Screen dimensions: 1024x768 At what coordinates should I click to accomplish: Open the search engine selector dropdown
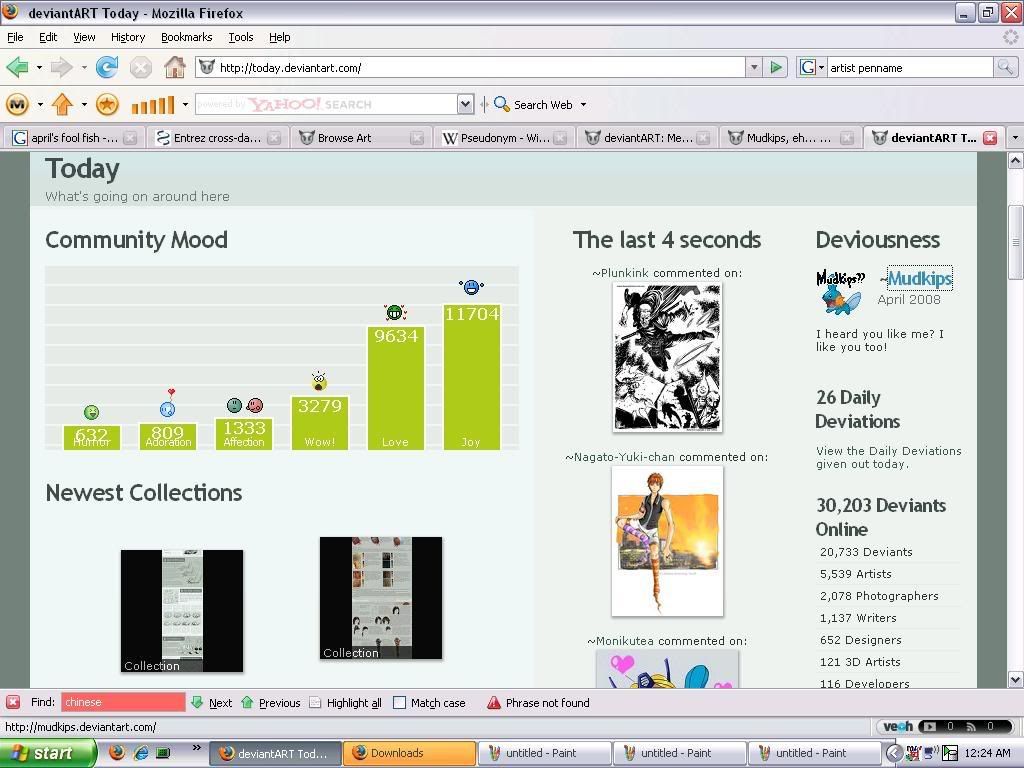pos(822,67)
